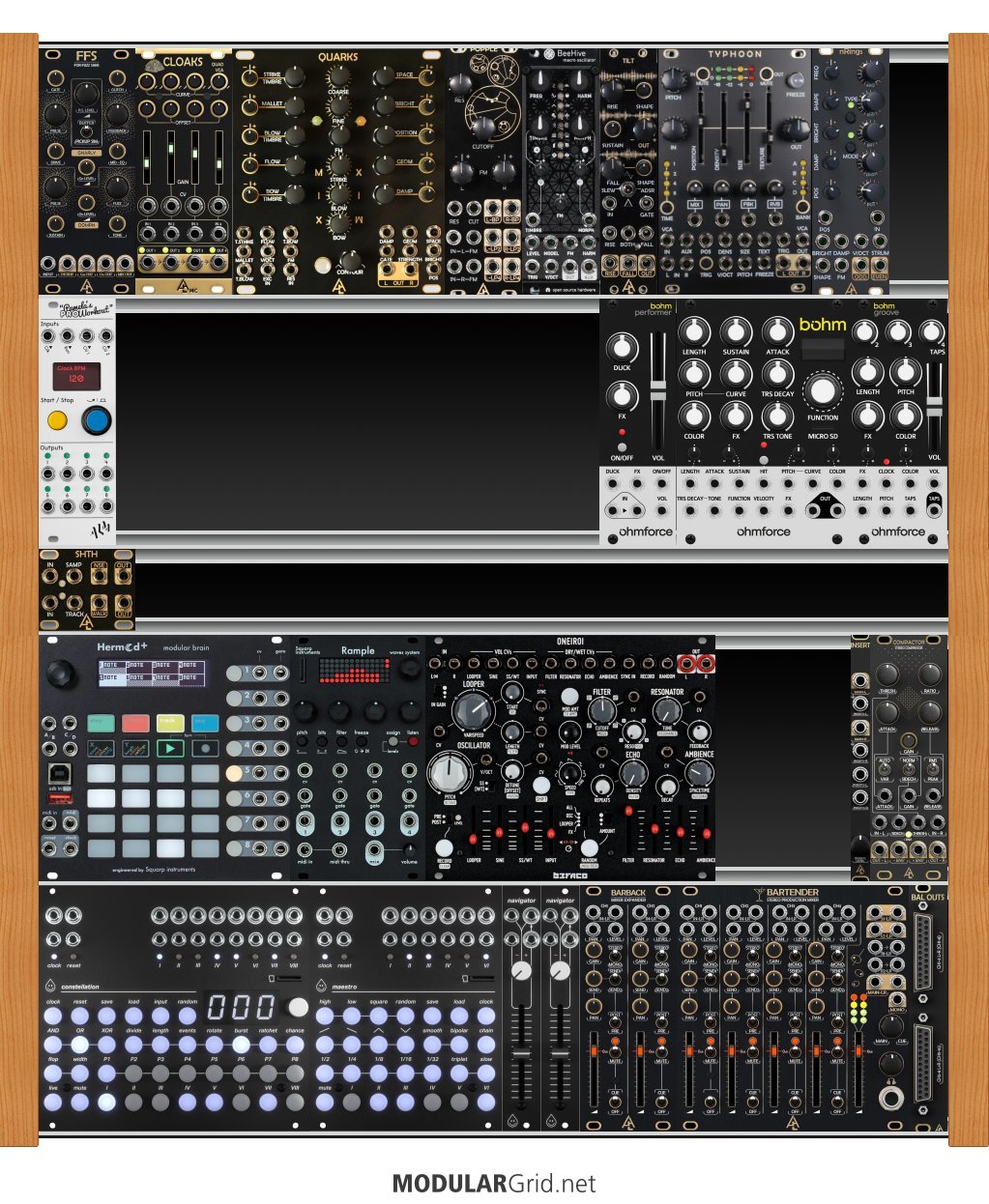Toggle the ON/OFF button on Bohm Performer

[622, 432]
